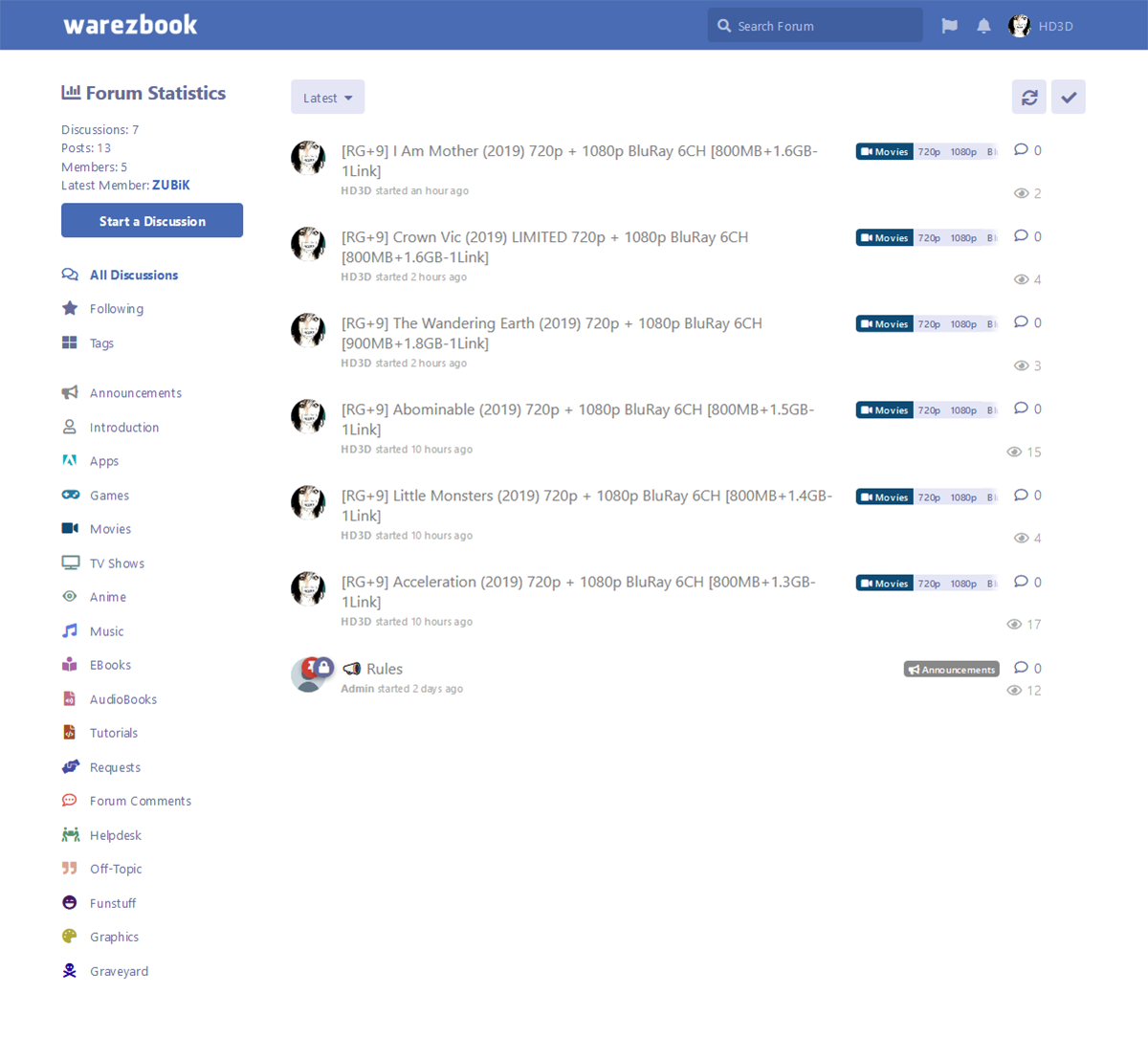The image size is (1148, 1060).
Task: Click the Movies tag on I Am Mother
Action: (x=884, y=151)
